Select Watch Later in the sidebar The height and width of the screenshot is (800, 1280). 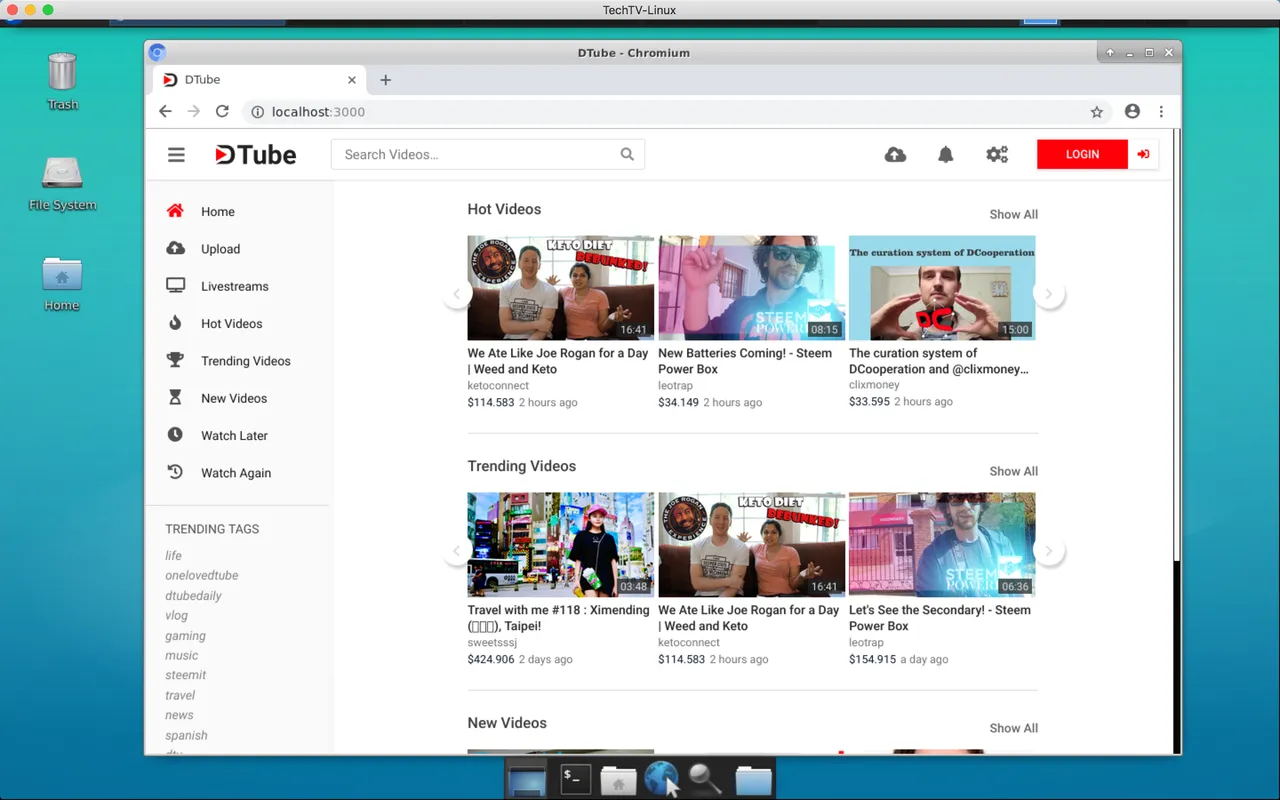[x=235, y=435]
